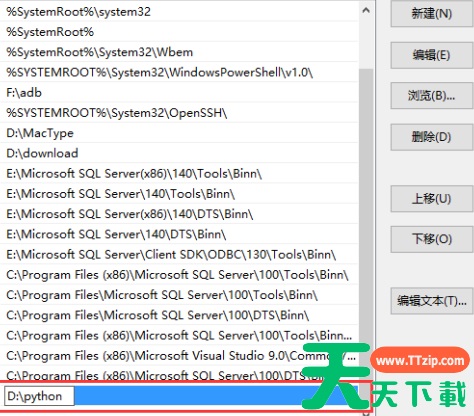The width and height of the screenshot is (474, 416).
Task: Move entry up with 上移(U)
Action: tap(432, 199)
